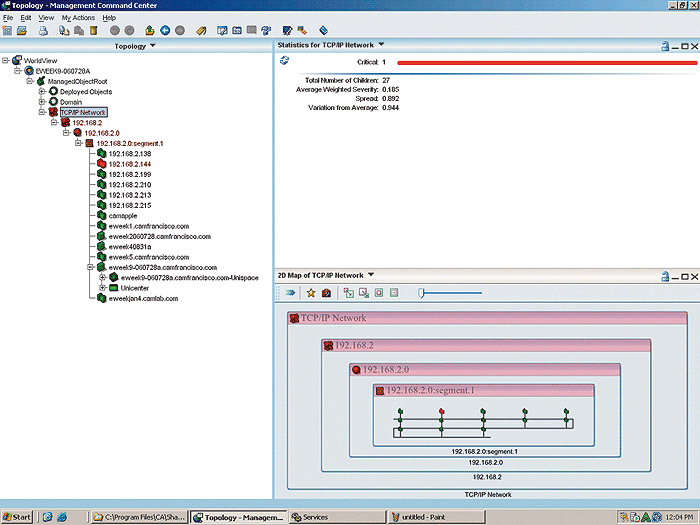
Task: Collapse the 192.168.2.0:segment.1 tree node
Action: [x=78, y=143]
